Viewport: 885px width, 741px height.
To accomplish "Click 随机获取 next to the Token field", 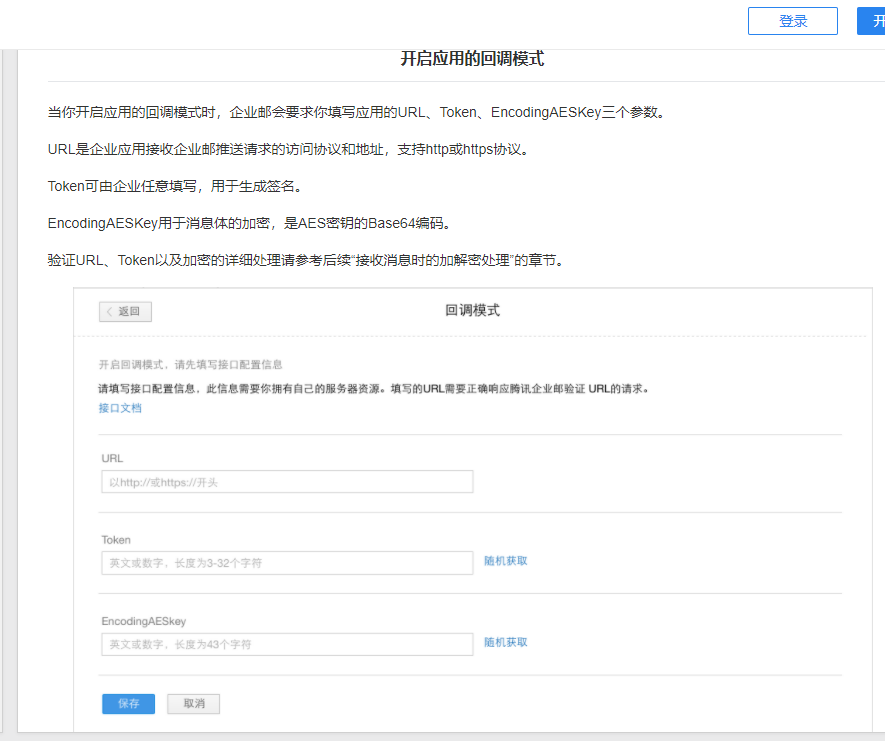I will (x=505, y=561).
